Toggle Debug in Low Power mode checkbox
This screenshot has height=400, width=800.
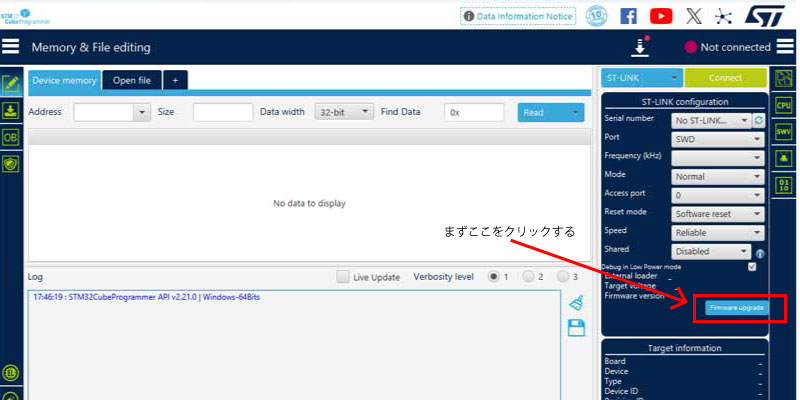[x=752, y=266]
